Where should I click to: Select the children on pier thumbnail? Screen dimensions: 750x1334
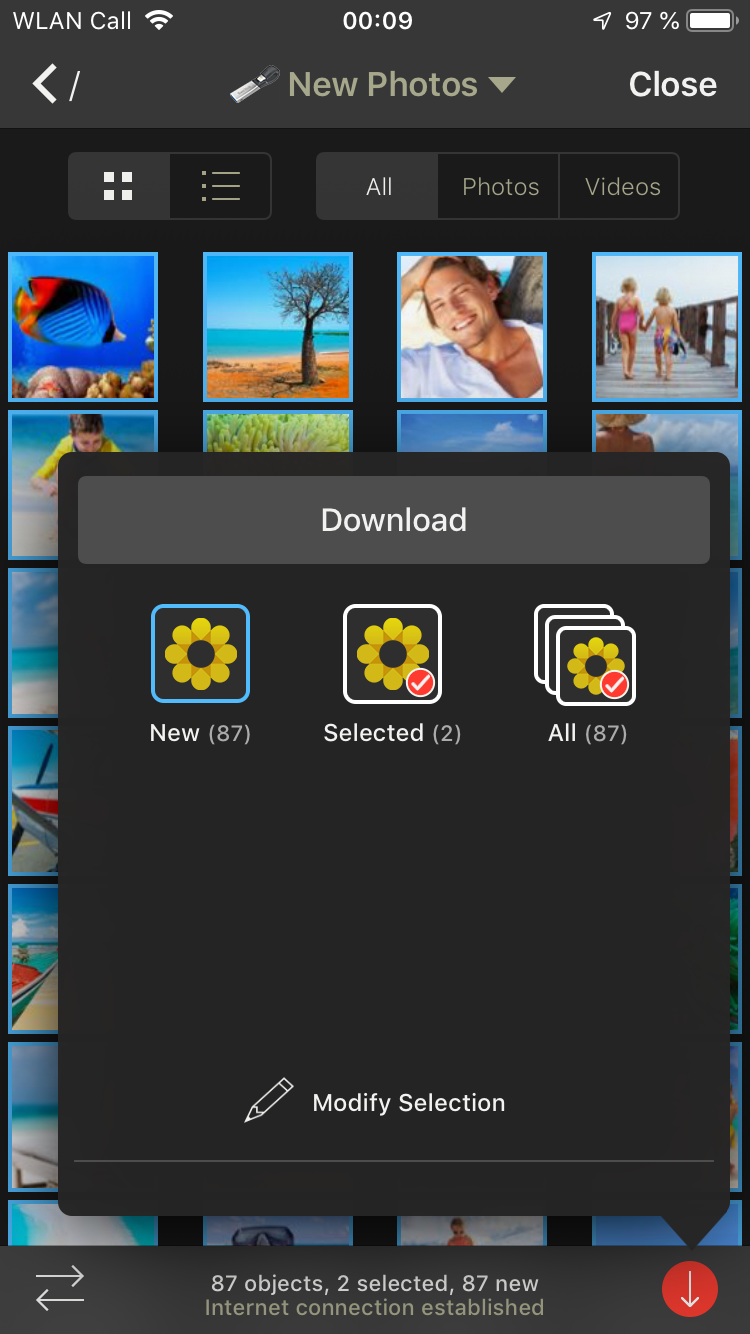tap(666, 327)
